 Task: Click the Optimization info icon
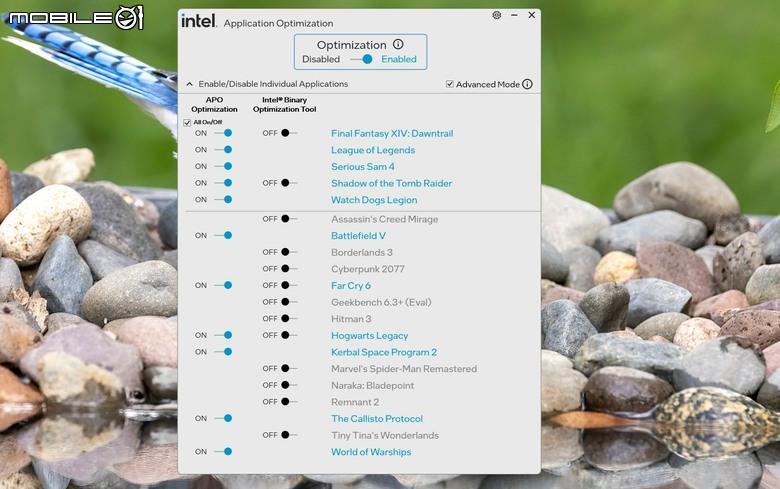(398, 44)
